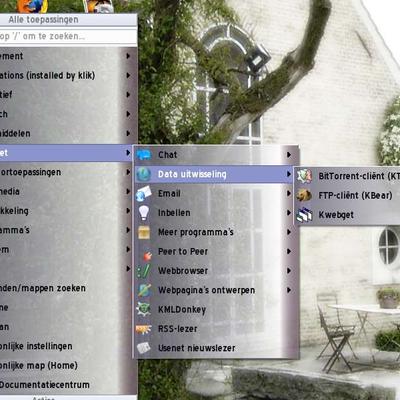This screenshot has height=400, width=400.
Task: Expand arrow of 'installed by klik' entry
Action: (x=128, y=75)
